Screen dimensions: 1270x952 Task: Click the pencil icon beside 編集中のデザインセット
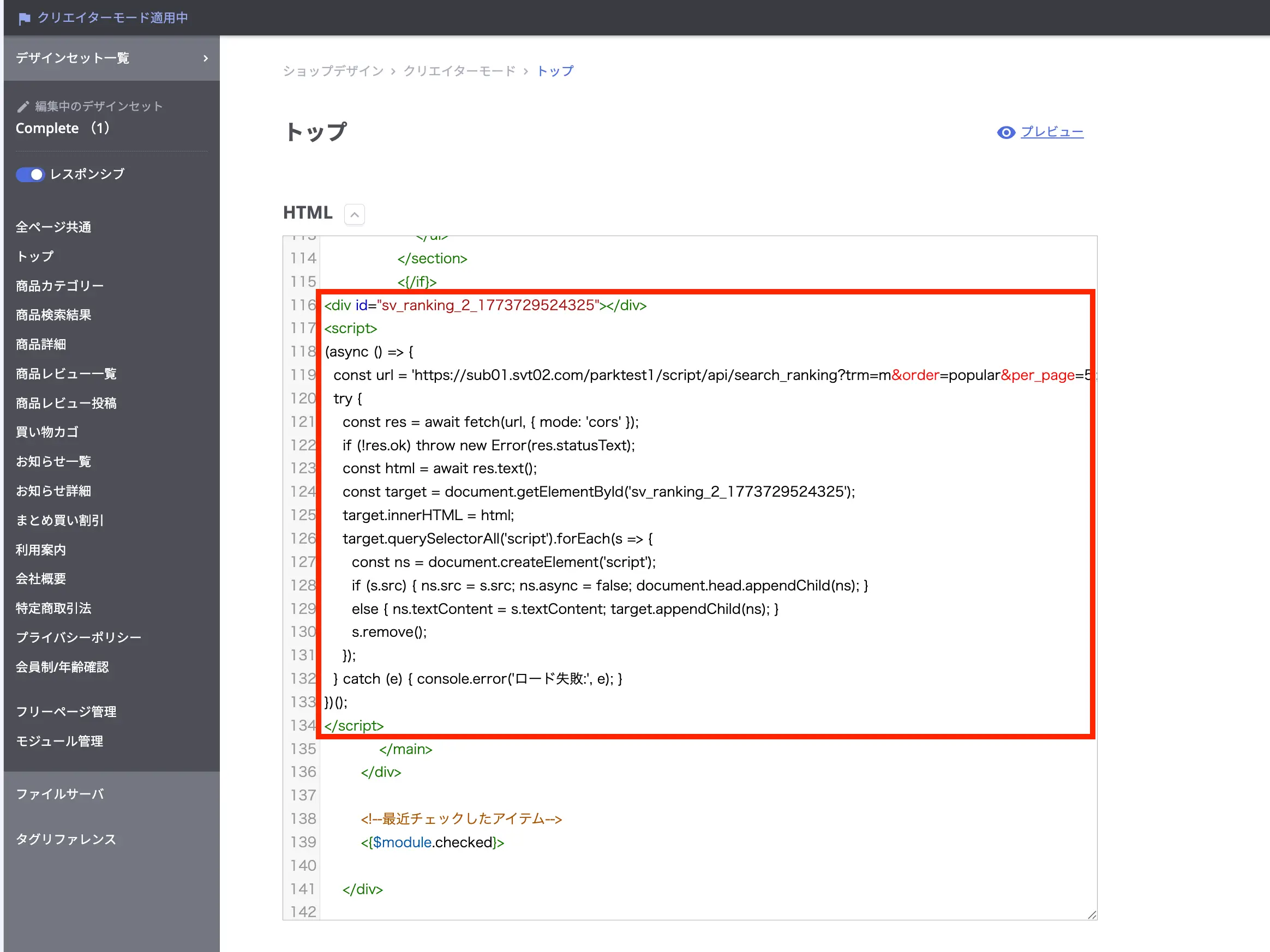coord(23,107)
